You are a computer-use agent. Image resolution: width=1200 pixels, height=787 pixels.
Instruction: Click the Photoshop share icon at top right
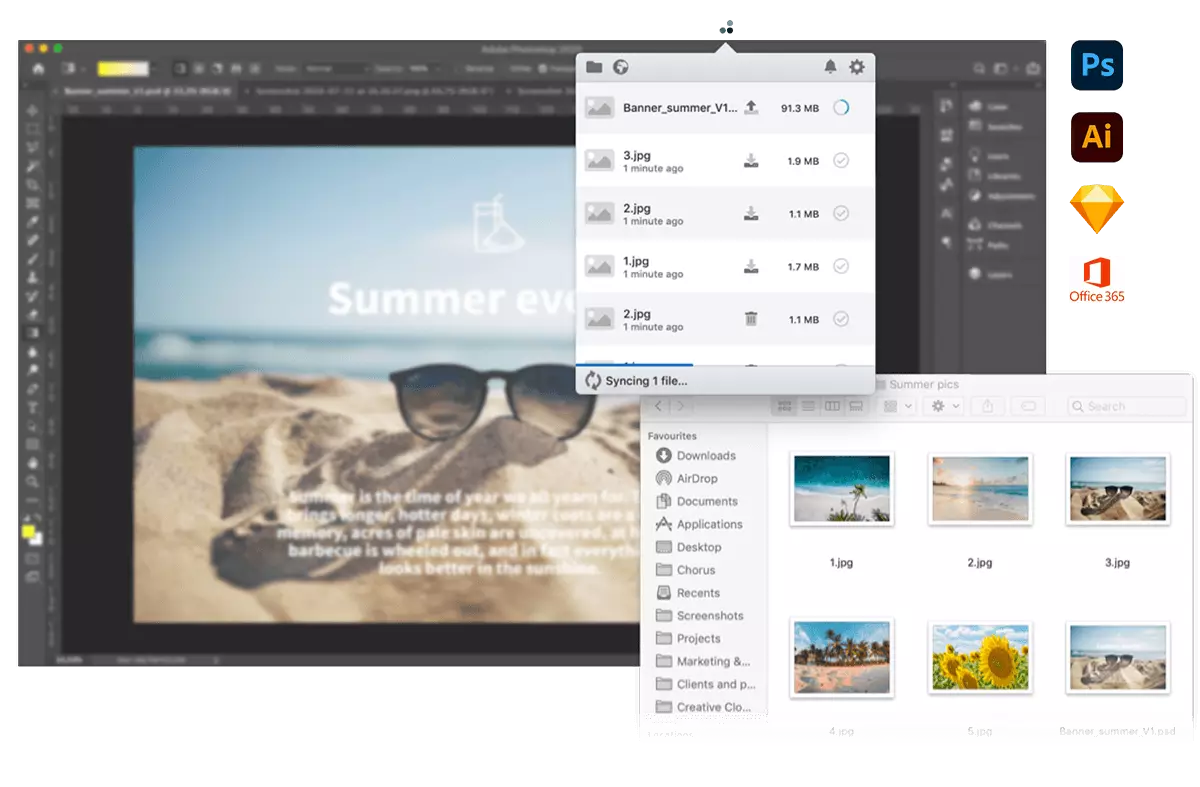click(1033, 68)
